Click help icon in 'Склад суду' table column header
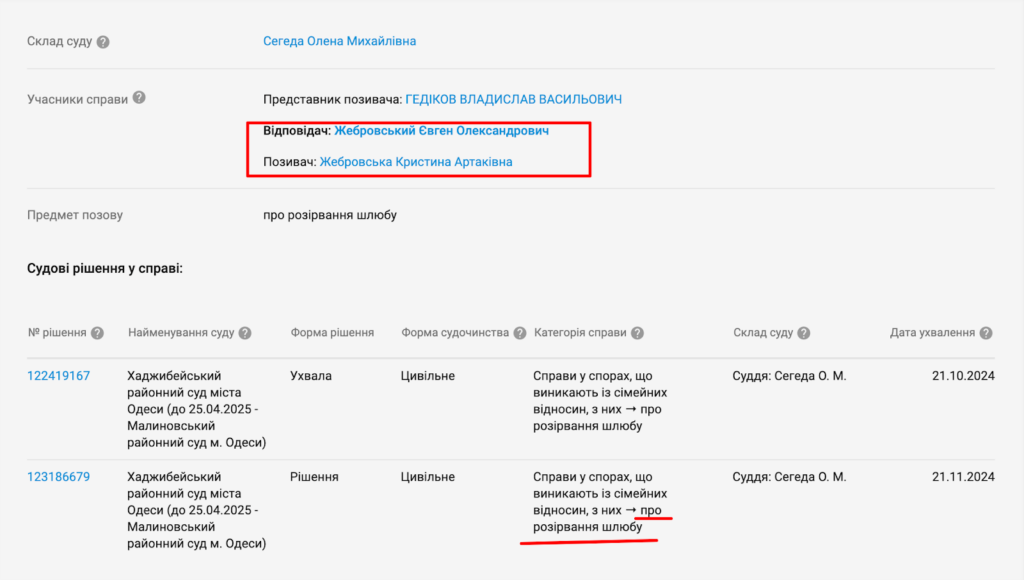Image resolution: width=1024 pixels, height=580 pixels. pyautogui.click(x=803, y=333)
